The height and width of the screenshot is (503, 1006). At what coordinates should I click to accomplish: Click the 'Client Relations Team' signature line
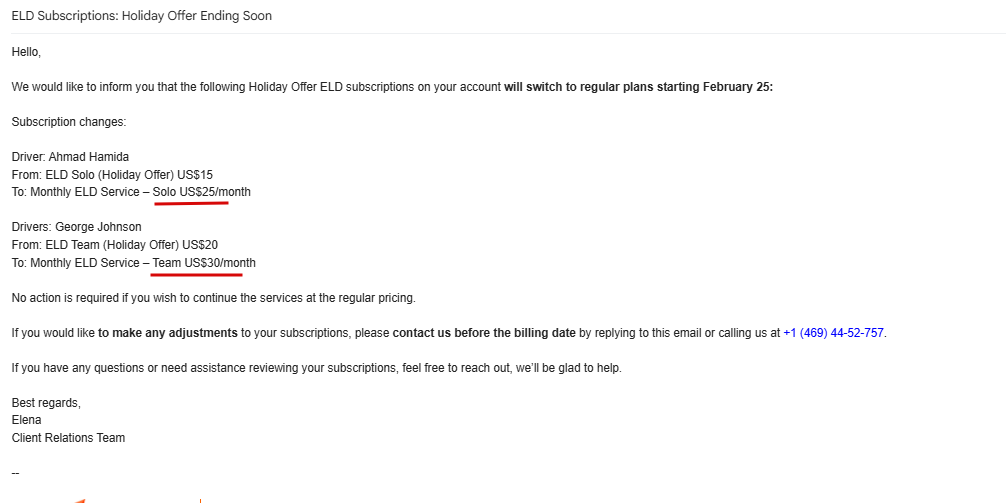[68, 438]
